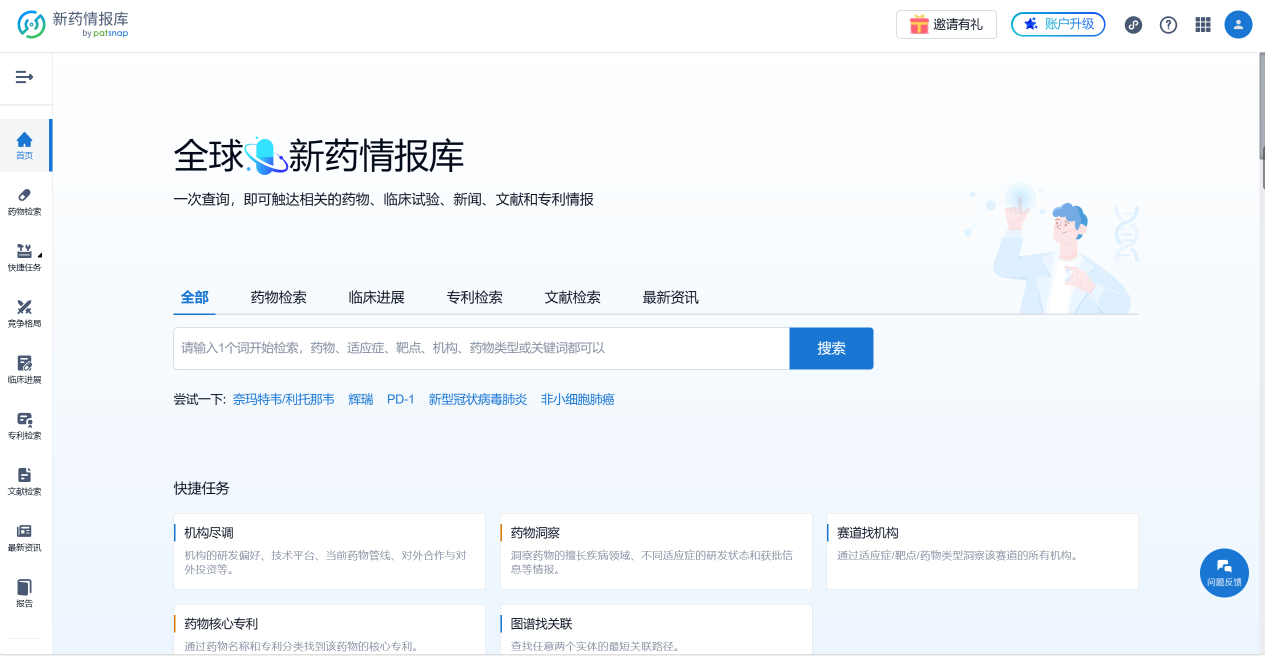Select the 最新资讯 search tab
The width and height of the screenshot is (1265, 656).
(x=670, y=298)
